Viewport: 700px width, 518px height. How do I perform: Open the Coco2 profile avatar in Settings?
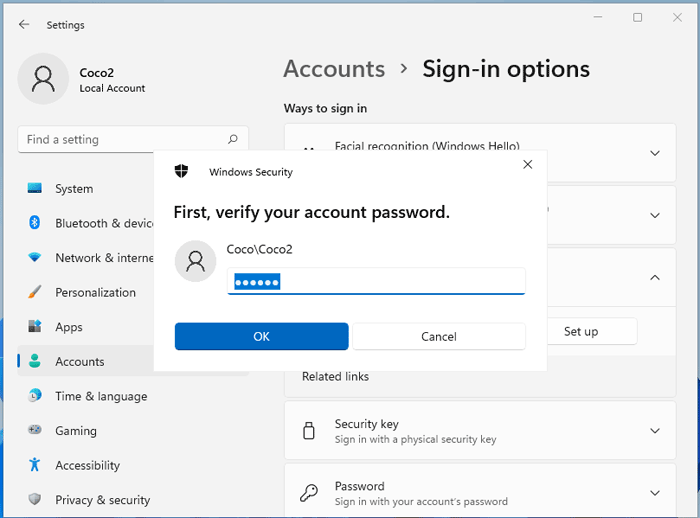point(43,79)
